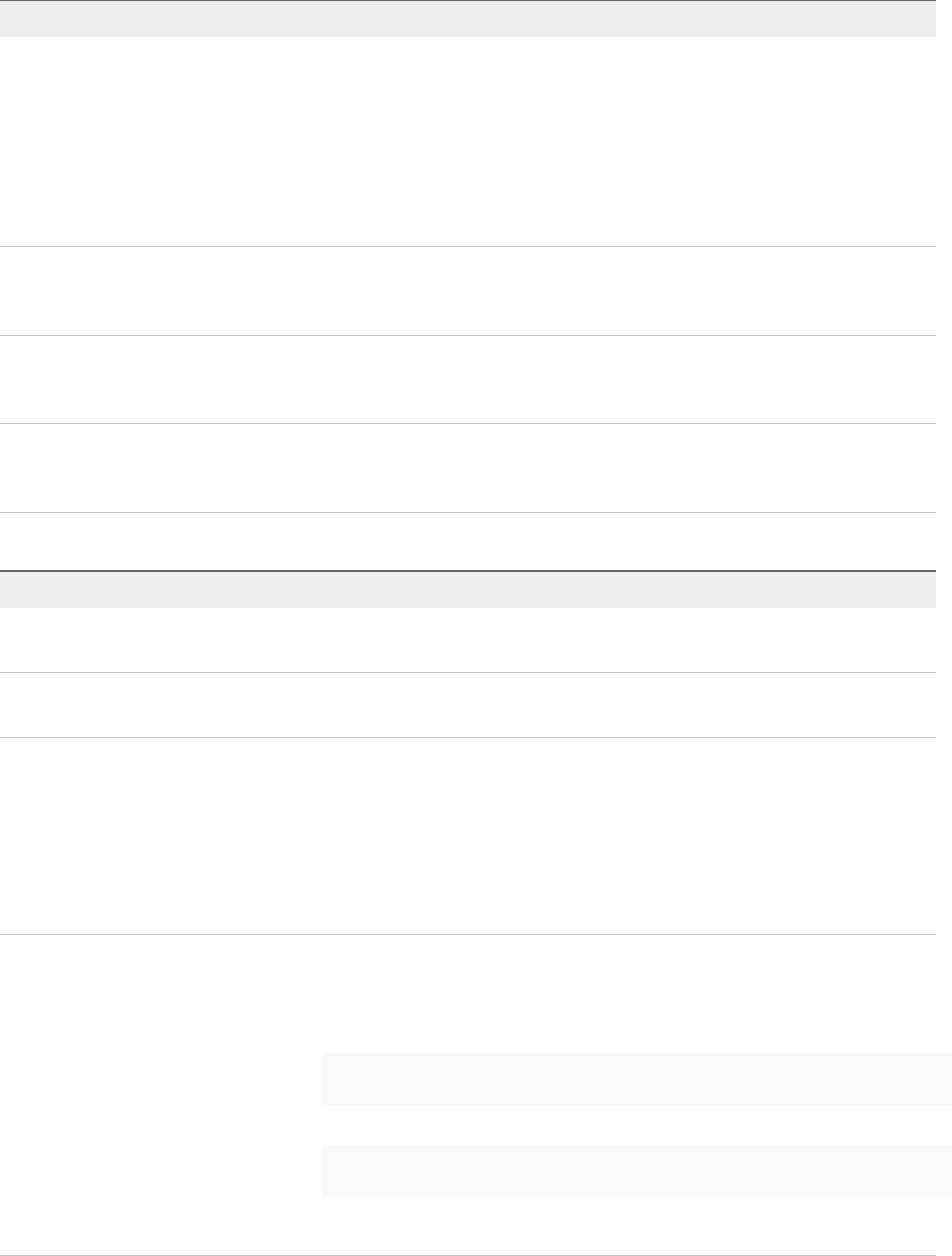This screenshot has height=1256, width=952.
Task: Click the lower light-gray code block
Action: pos(636,1171)
